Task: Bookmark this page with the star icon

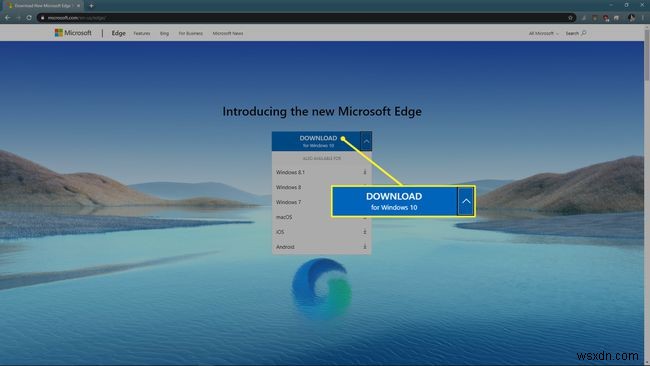Action: coord(570,18)
